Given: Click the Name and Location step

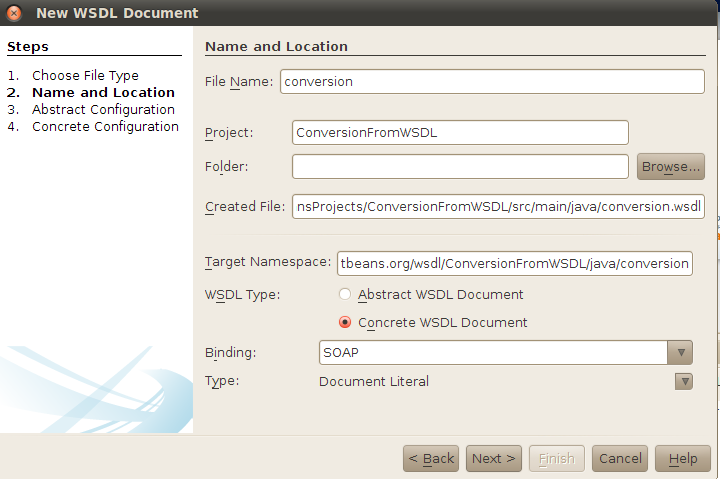Looking at the screenshot, I should [x=103, y=92].
